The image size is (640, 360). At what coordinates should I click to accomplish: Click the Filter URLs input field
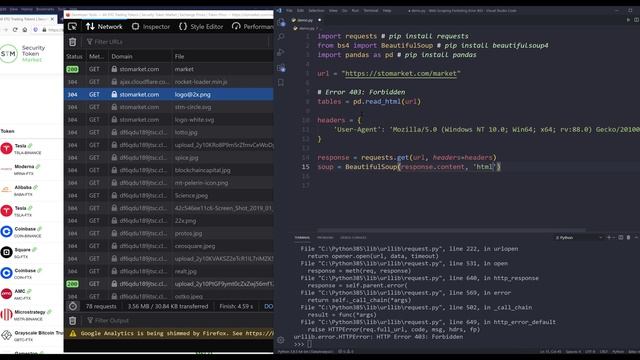pyautogui.click(x=176, y=42)
